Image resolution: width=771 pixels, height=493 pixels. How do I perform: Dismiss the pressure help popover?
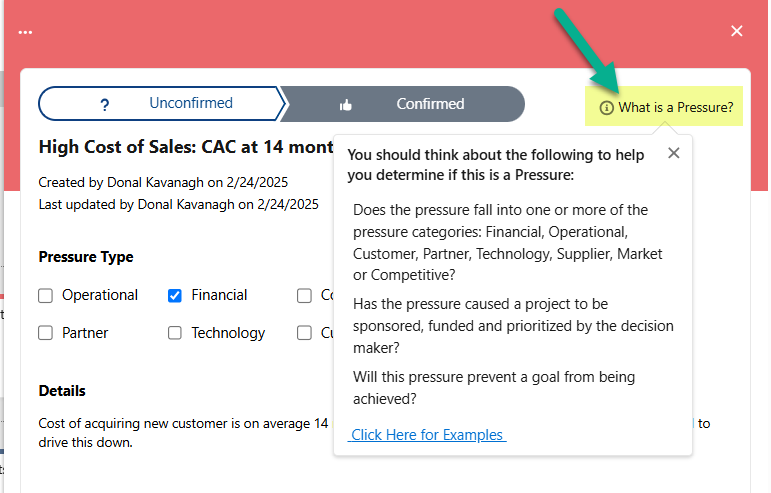674,153
